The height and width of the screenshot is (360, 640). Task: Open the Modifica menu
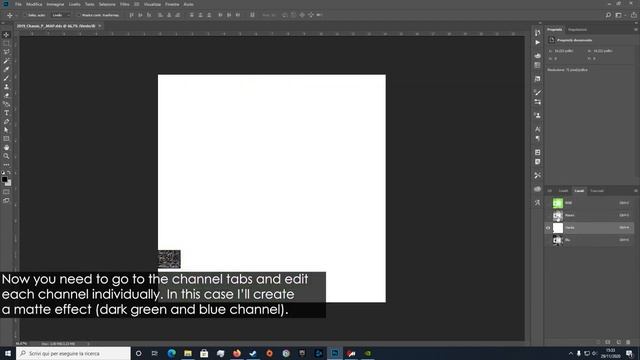pyautogui.click(x=34, y=4)
